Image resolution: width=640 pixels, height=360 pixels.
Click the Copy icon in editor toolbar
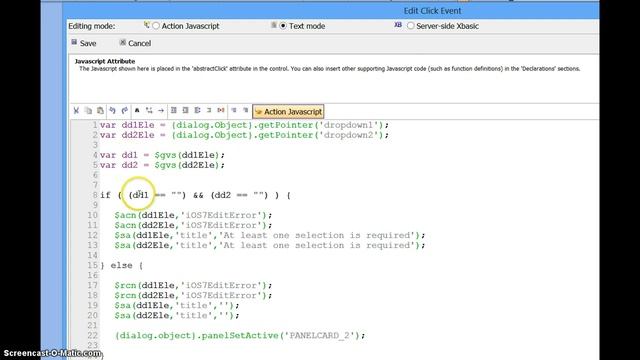[88, 111]
